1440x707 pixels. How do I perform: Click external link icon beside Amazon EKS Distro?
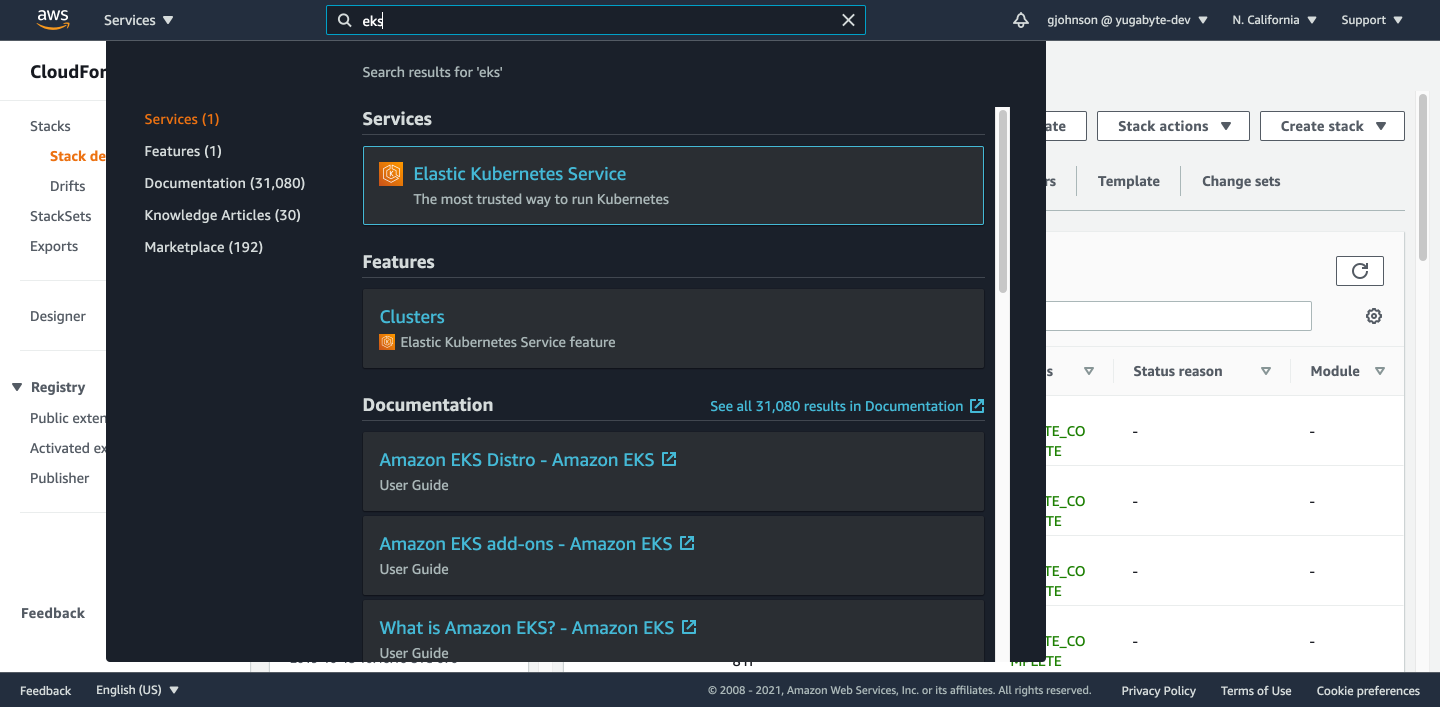coord(669,459)
